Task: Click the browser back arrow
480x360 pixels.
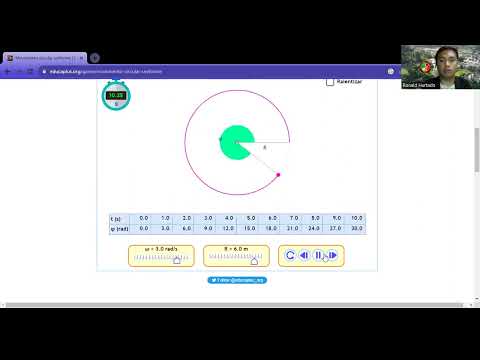Action: pyautogui.click(x=8, y=71)
